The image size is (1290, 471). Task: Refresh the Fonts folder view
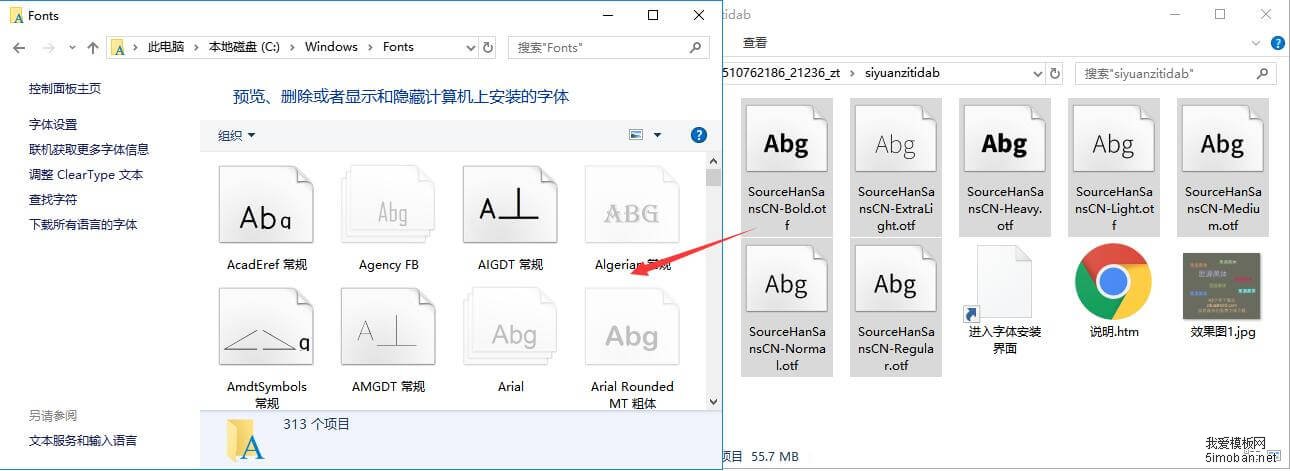tap(488, 47)
